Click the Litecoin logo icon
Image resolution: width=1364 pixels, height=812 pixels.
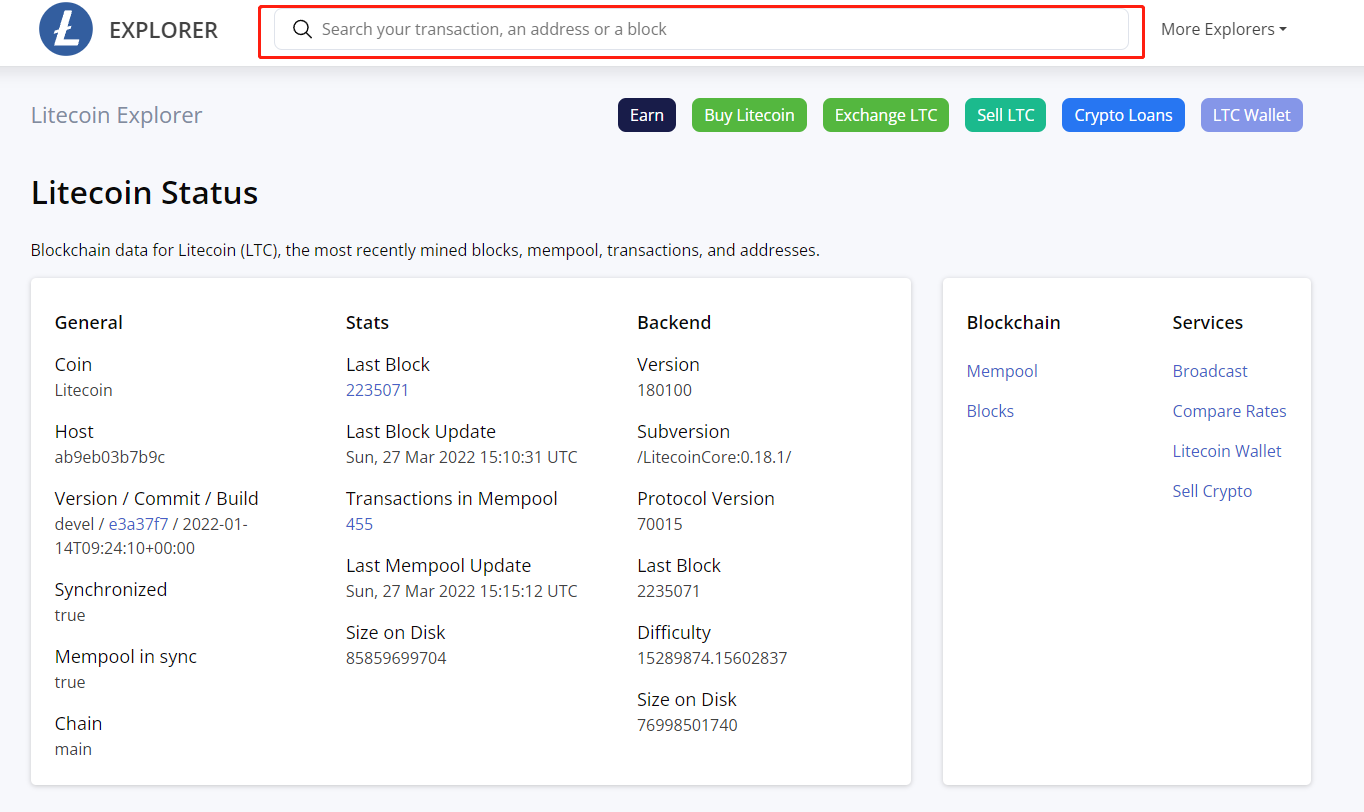(x=66, y=30)
